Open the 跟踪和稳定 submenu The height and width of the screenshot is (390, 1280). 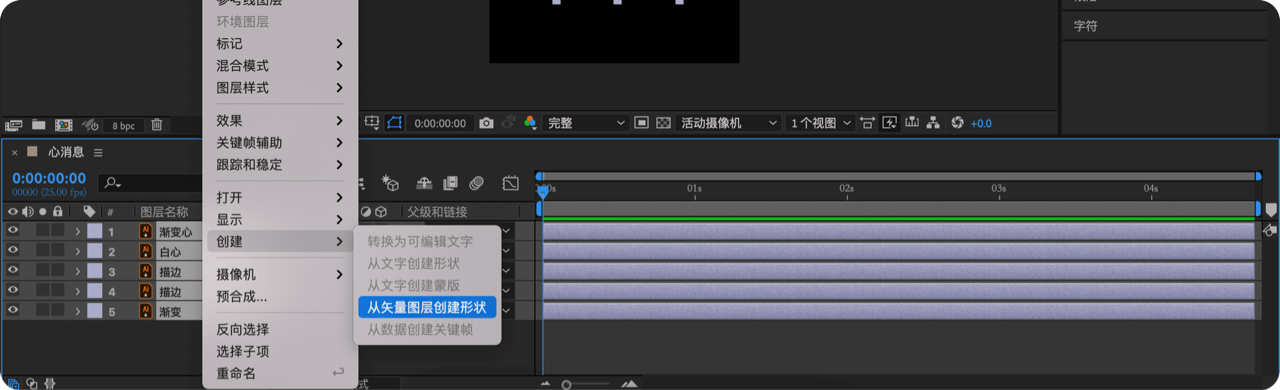280,164
